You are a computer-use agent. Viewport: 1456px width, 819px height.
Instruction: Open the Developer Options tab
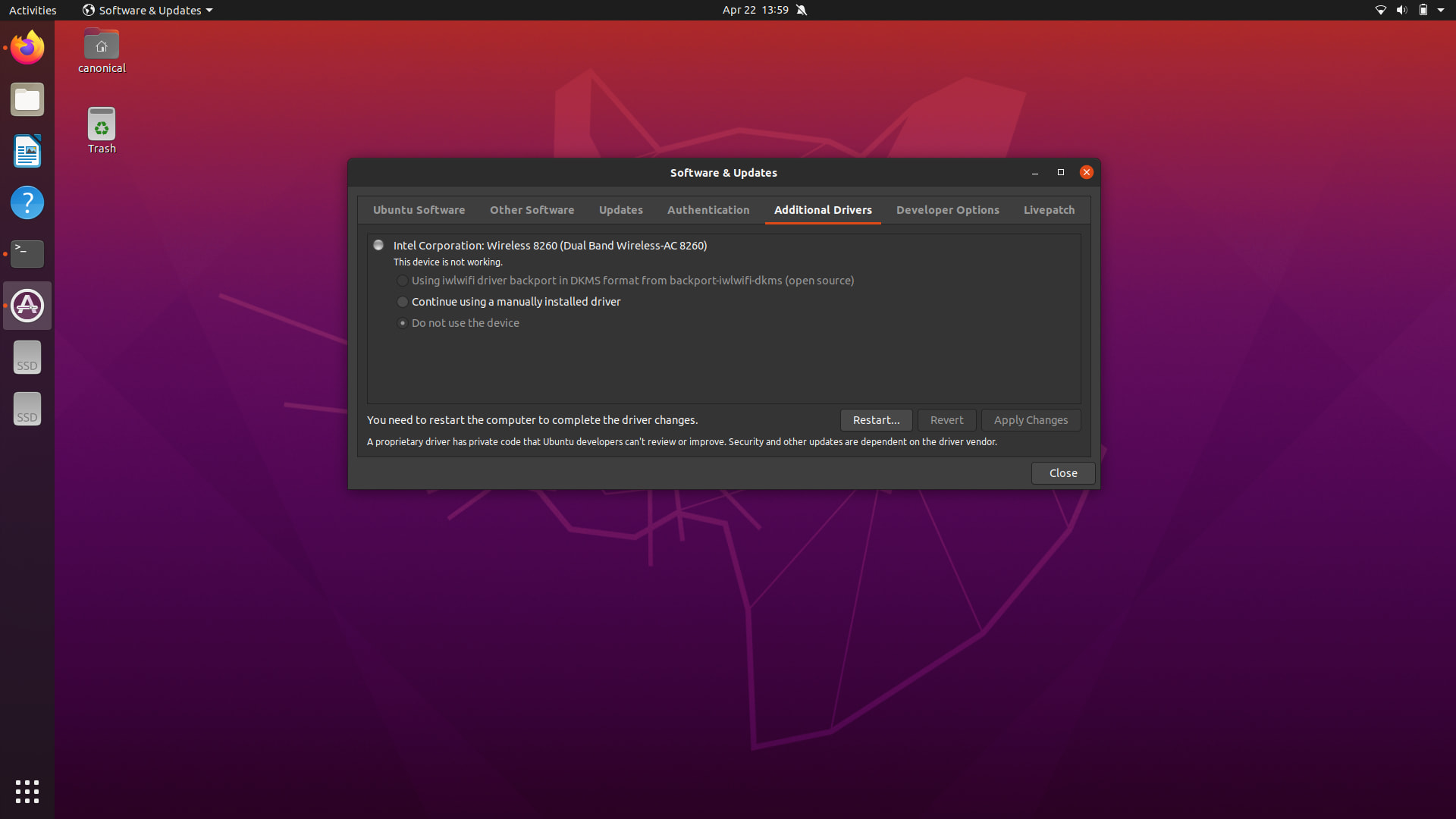[947, 210]
